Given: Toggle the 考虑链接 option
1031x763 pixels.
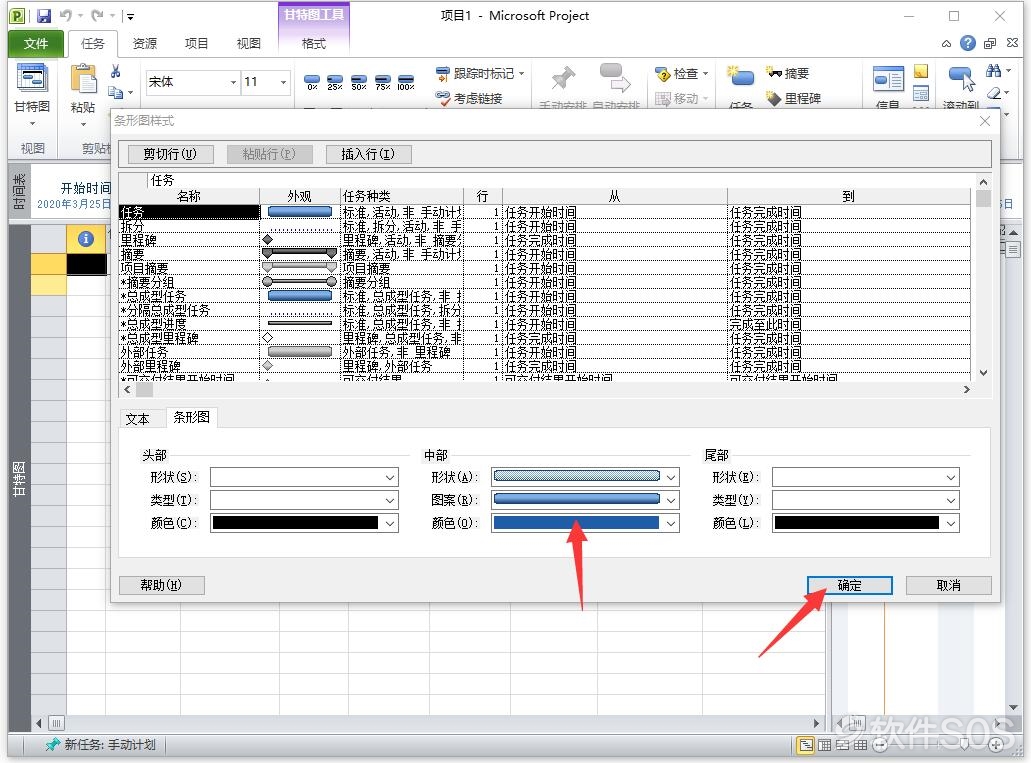Looking at the screenshot, I should point(469,98).
